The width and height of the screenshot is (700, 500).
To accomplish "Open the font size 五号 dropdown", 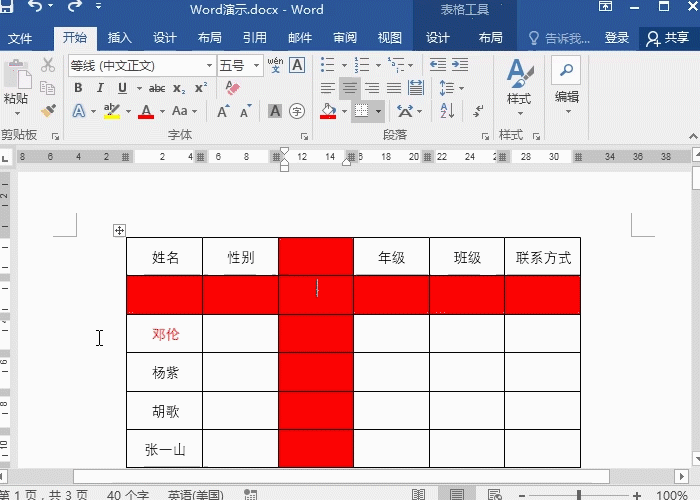I will tap(257, 66).
